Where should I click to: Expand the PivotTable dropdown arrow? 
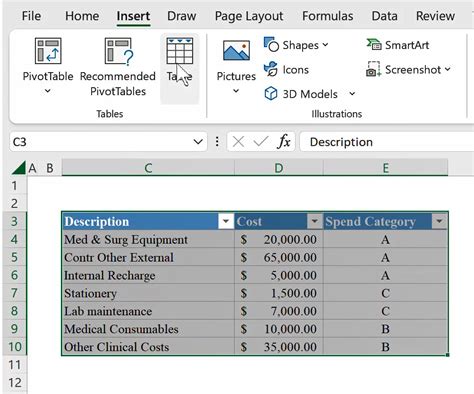(48, 91)
